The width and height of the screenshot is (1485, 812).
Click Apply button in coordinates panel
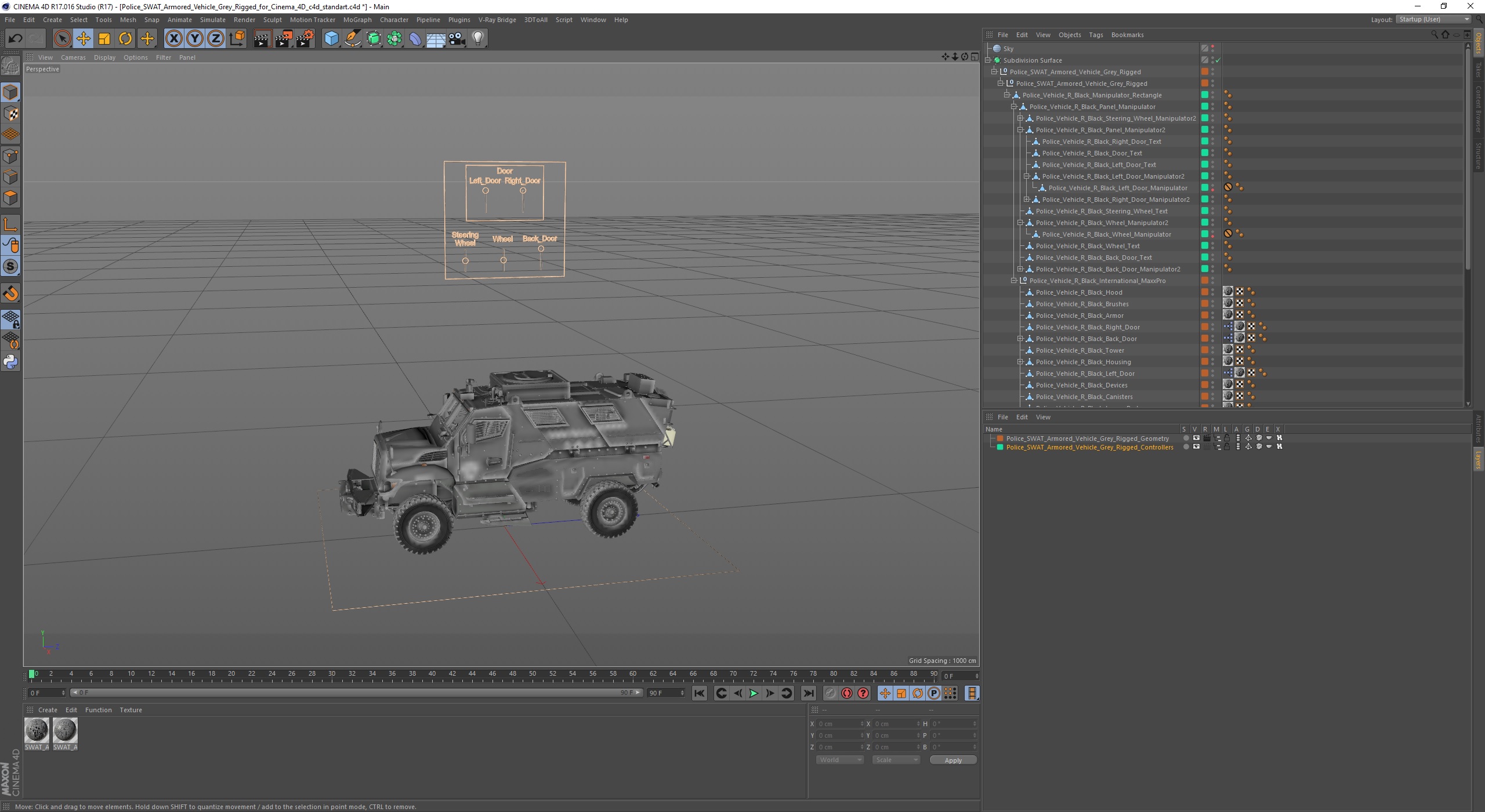click(x=953, y=760)
